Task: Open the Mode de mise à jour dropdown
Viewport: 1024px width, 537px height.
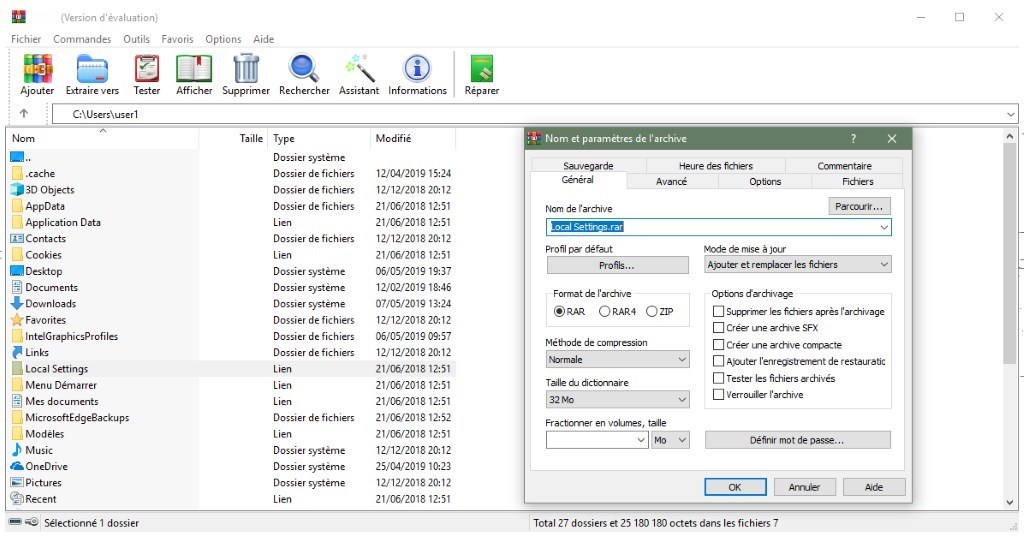Action: [797, 265]
